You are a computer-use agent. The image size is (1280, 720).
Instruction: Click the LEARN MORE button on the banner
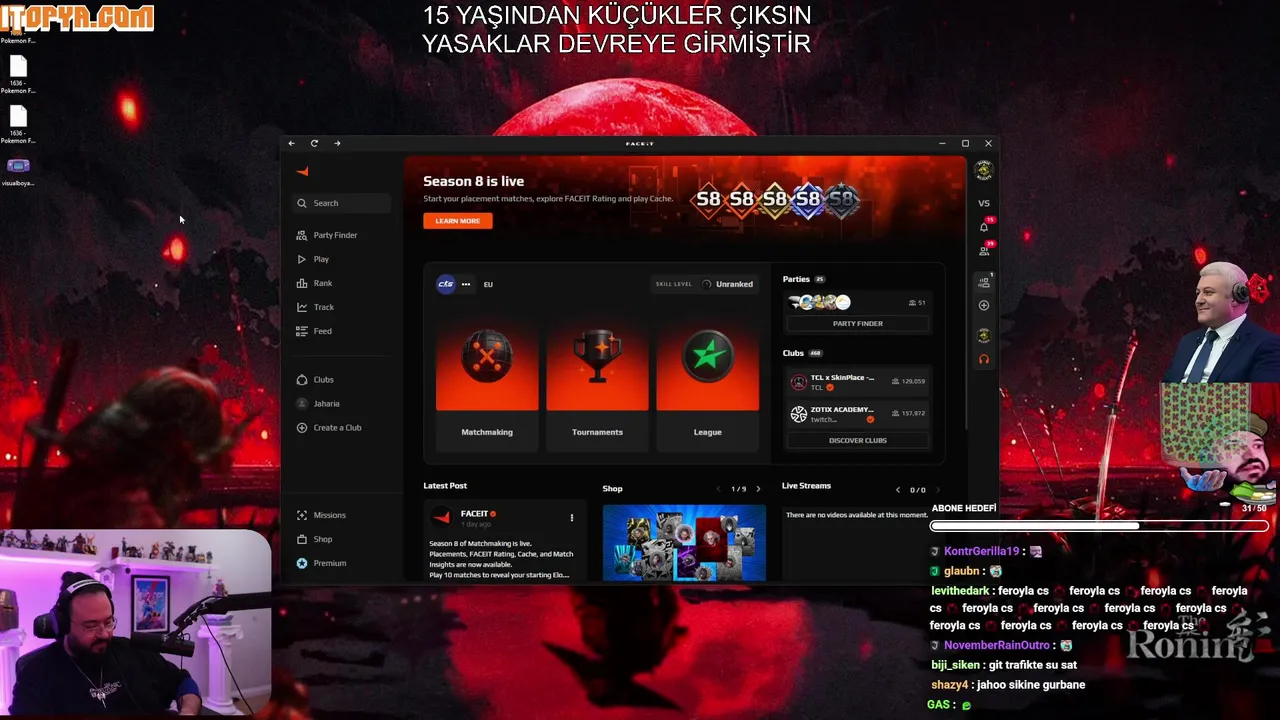point(458,221)
